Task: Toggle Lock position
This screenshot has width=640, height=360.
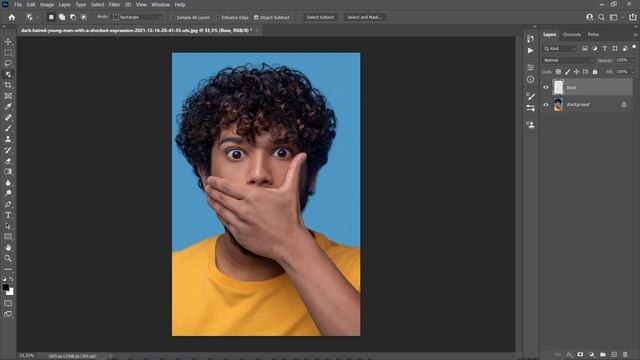Action: tap(576, 72)
